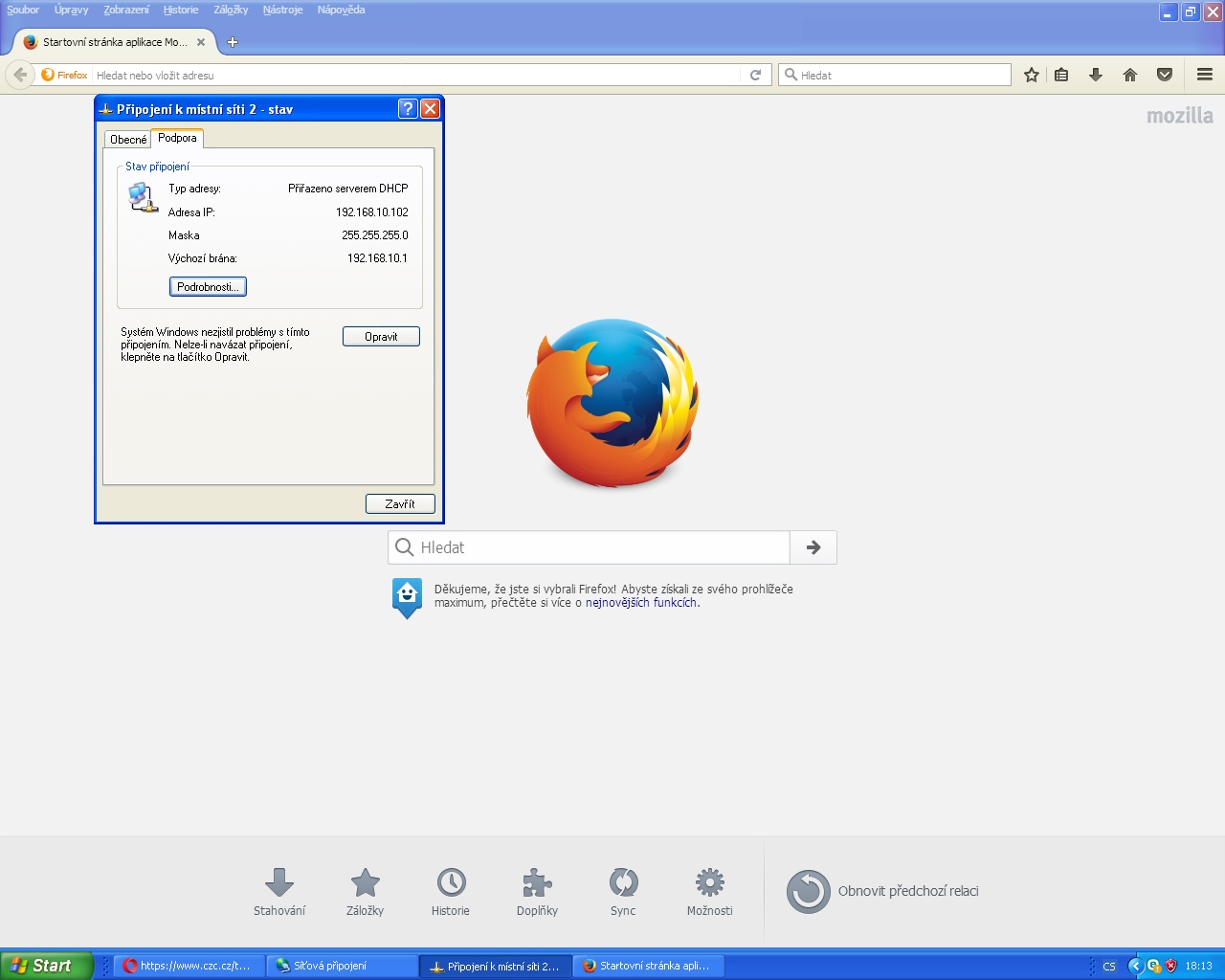Click the CS language indicator
Screen dimensions: 1225x980
coord(1109,967)
